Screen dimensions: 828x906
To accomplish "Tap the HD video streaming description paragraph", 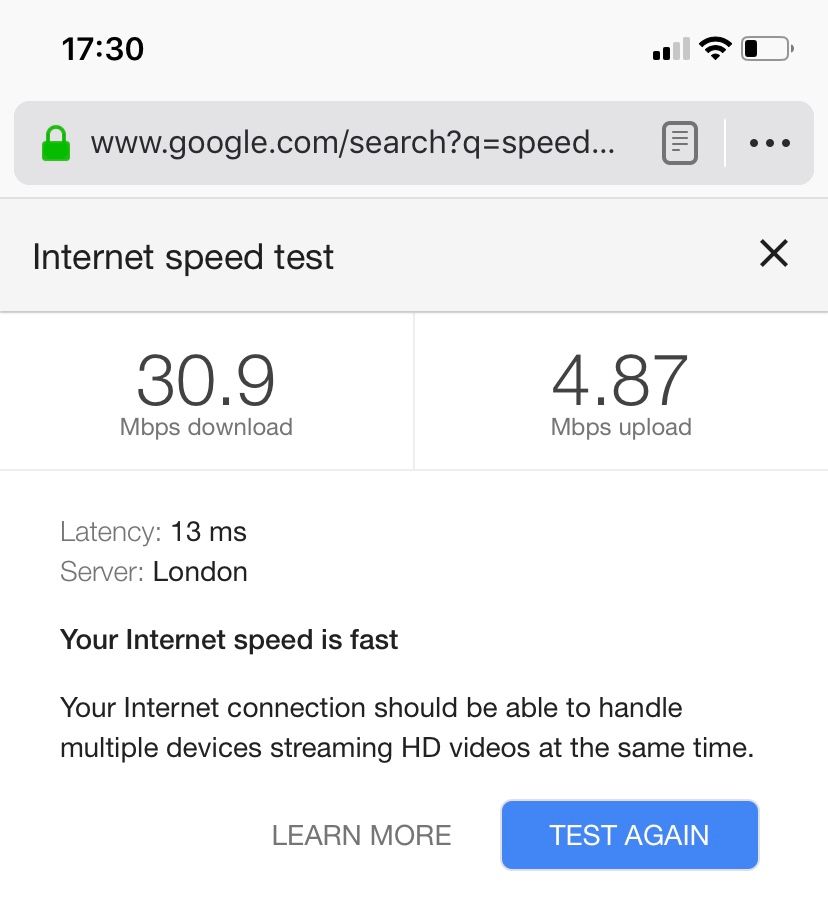I will (x=406, y=728).
